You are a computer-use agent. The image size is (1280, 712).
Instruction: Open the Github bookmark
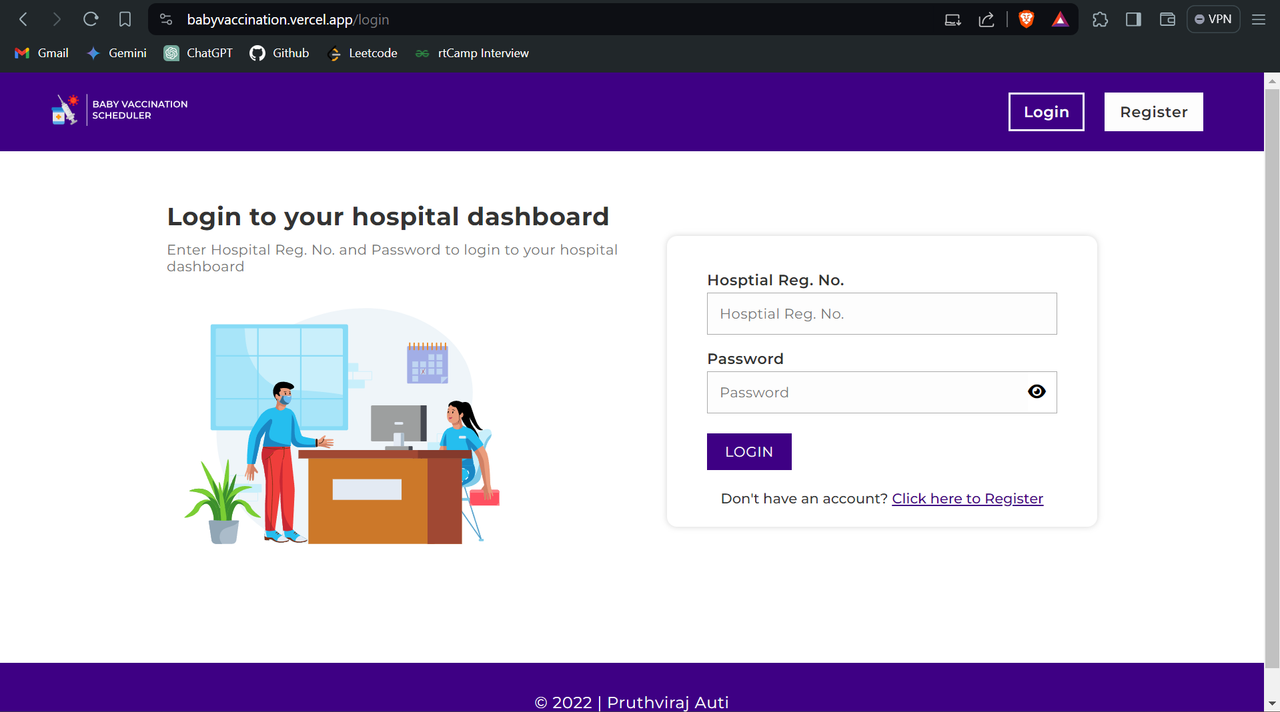[279, 53]
